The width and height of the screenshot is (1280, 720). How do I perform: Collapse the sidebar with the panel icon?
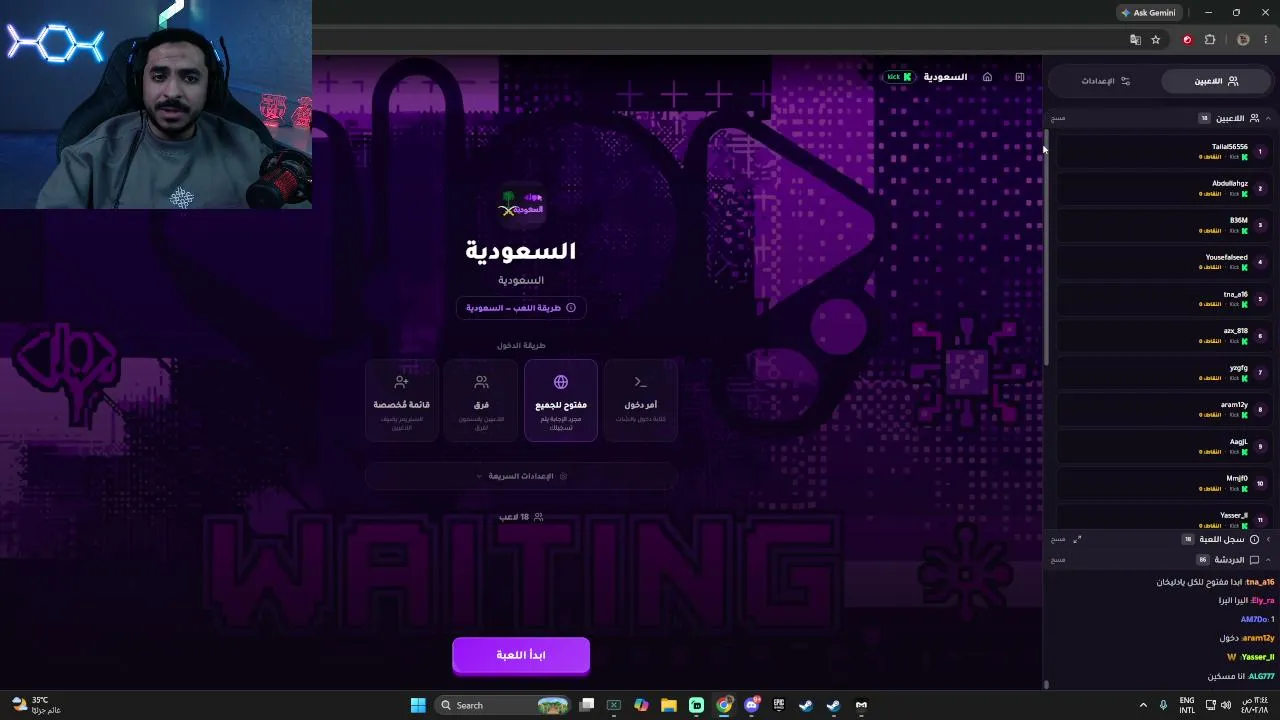[1019, 77]
